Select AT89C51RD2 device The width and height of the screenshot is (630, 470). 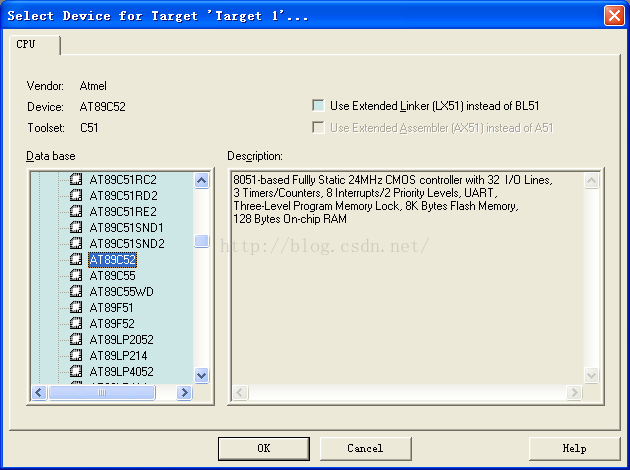123,196
